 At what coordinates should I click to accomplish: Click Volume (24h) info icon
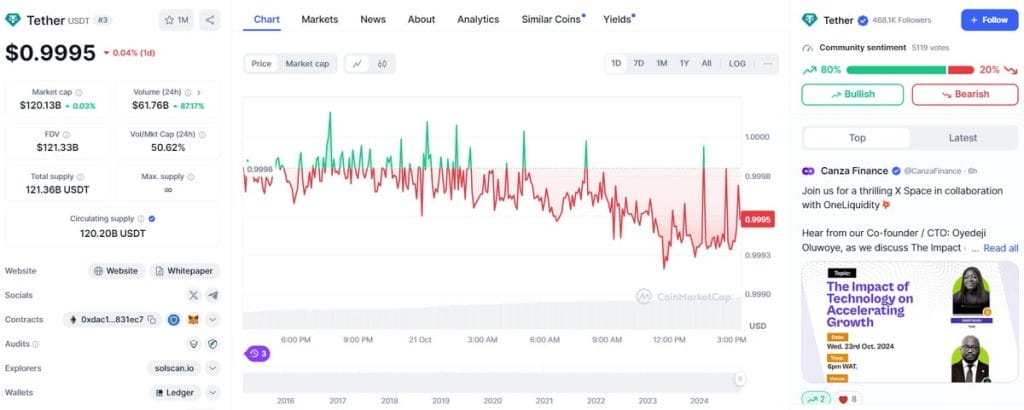click(188, 93)
